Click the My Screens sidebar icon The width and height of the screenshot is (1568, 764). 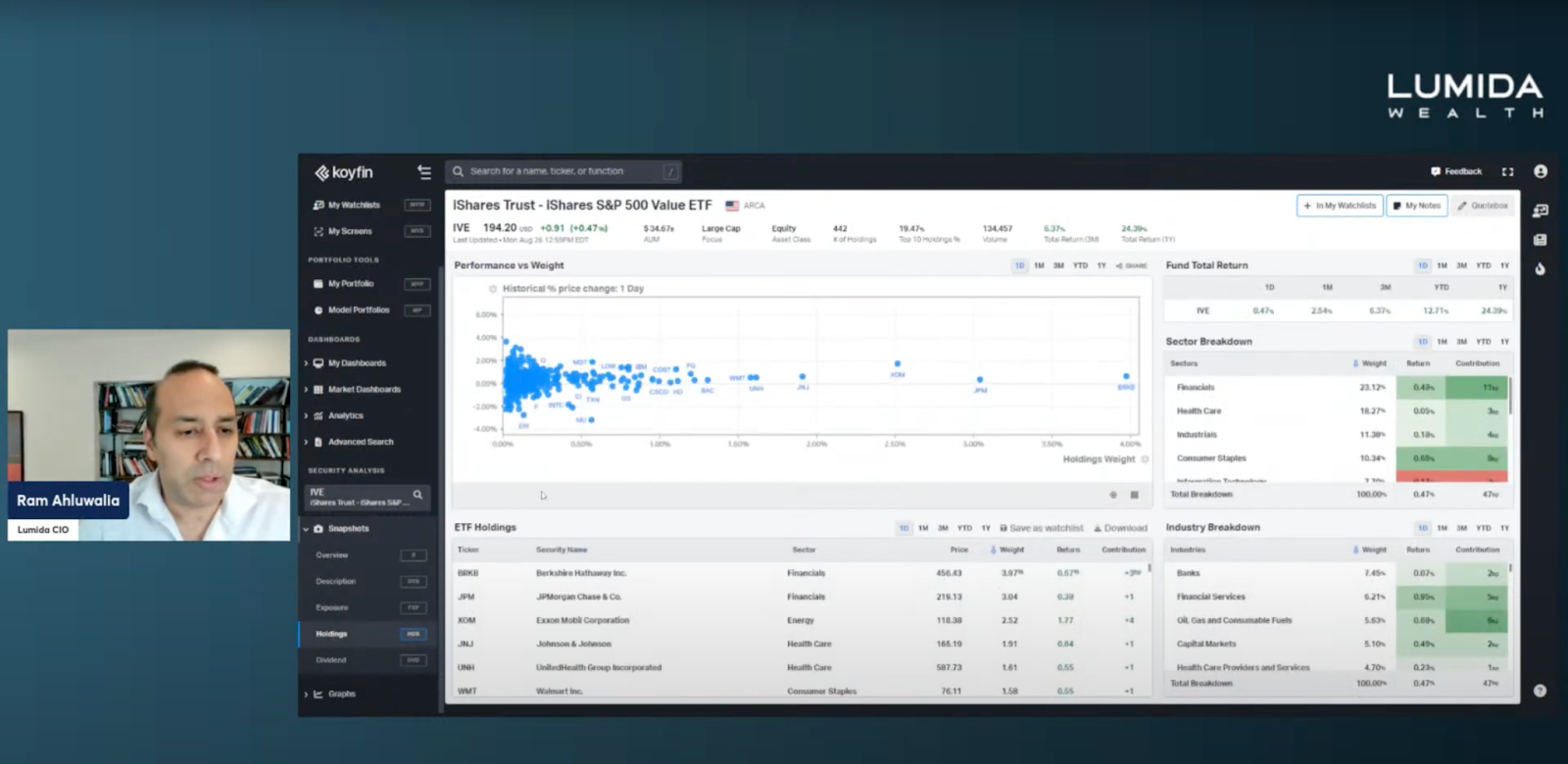click(318, 232)
